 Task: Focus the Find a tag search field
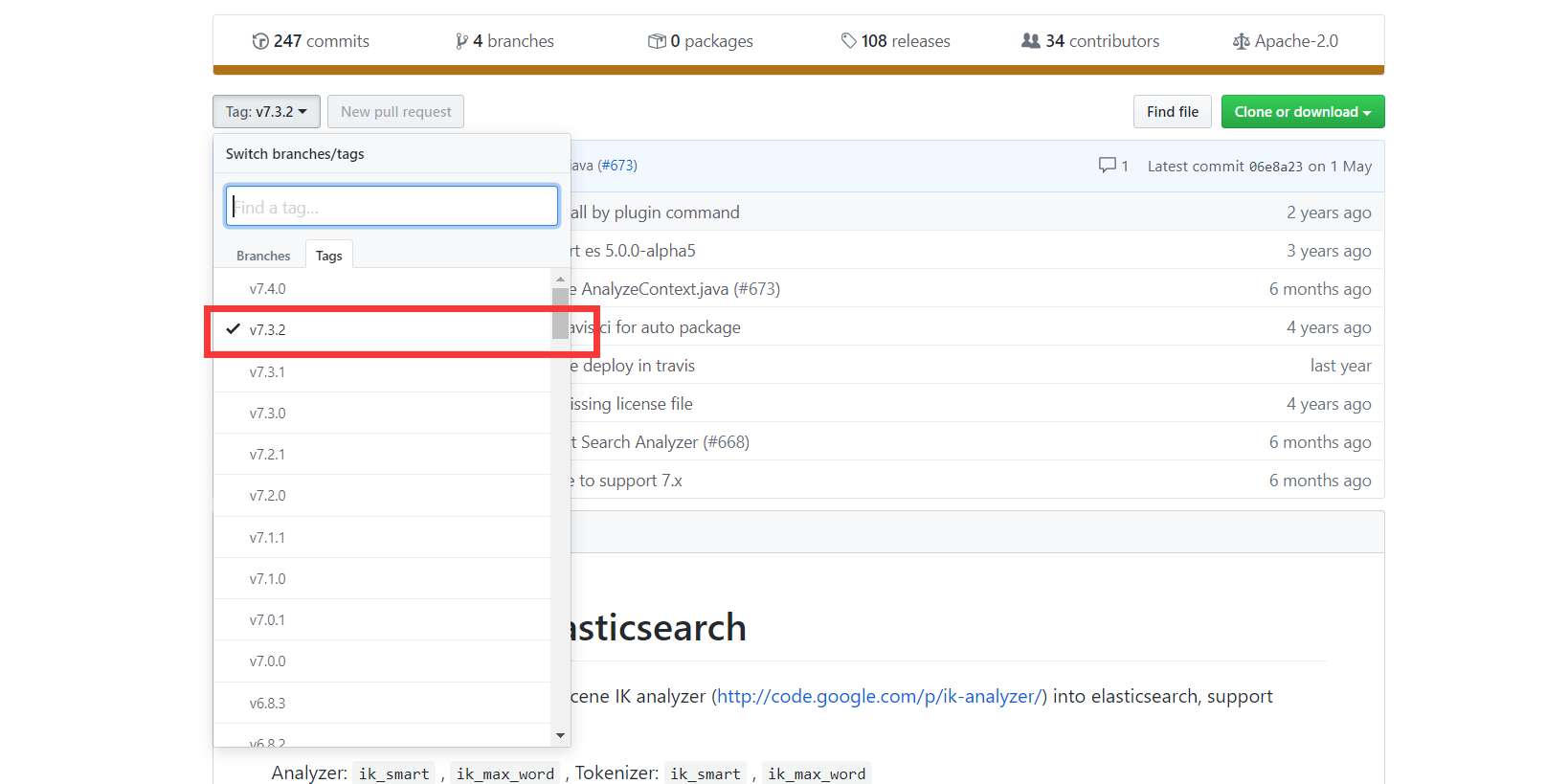click(392, 206)
